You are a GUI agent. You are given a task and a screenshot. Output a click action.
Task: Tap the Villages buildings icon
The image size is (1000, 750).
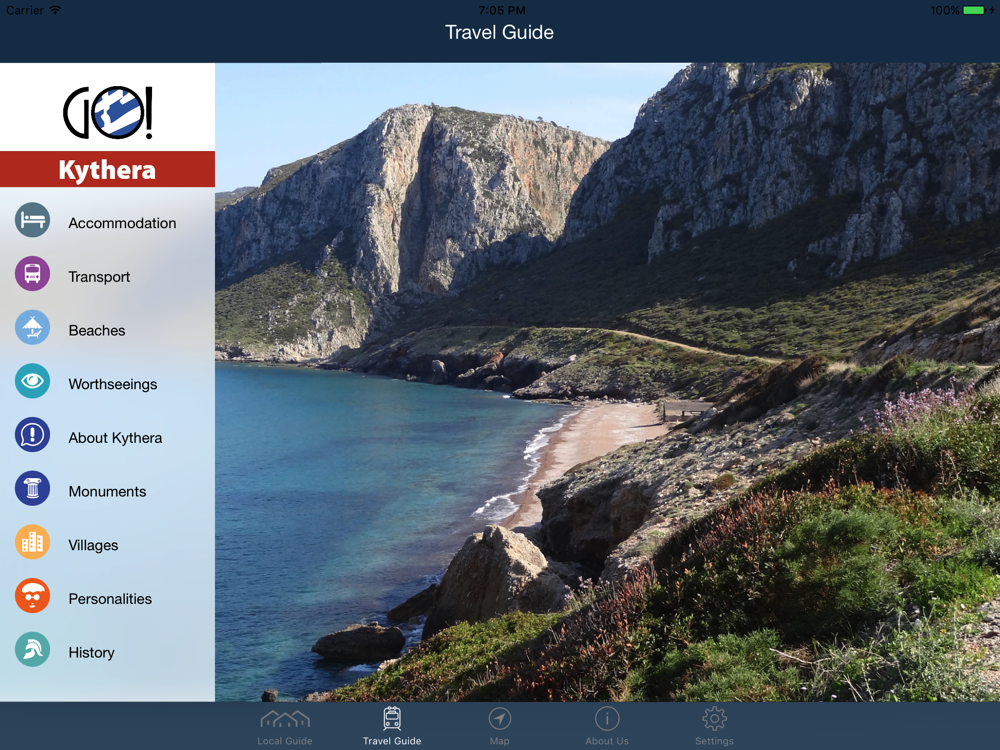[33, 542]
